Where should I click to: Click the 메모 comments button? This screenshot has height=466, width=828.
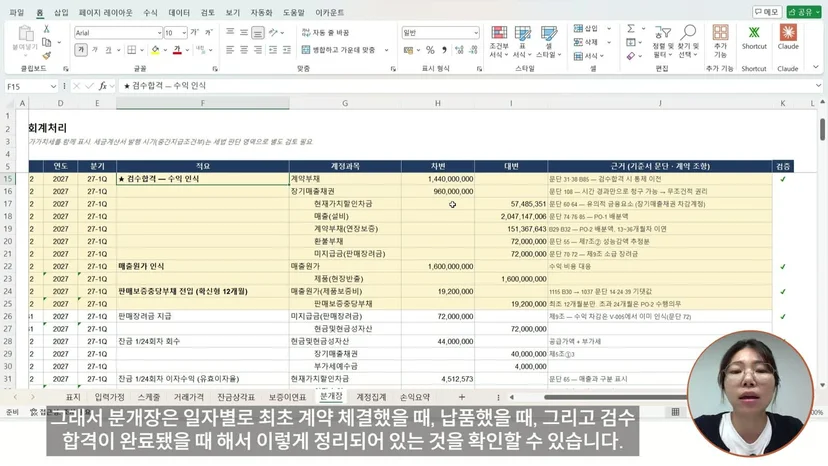767,12
